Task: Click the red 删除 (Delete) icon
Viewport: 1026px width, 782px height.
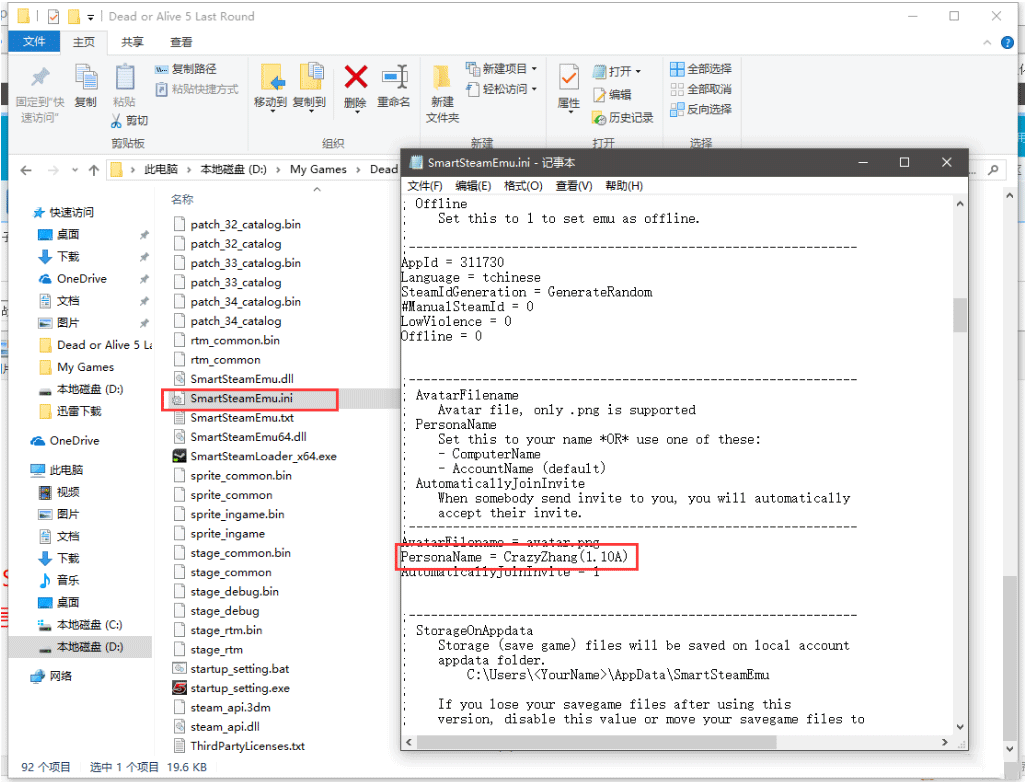Action: click(x=355, y=77)
